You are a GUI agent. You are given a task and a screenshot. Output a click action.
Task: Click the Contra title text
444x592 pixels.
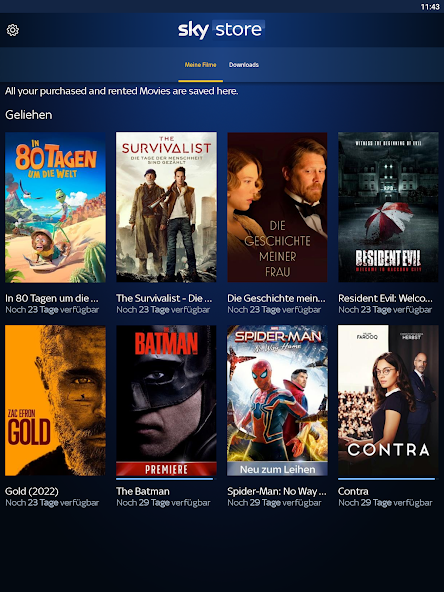[353, 491]
